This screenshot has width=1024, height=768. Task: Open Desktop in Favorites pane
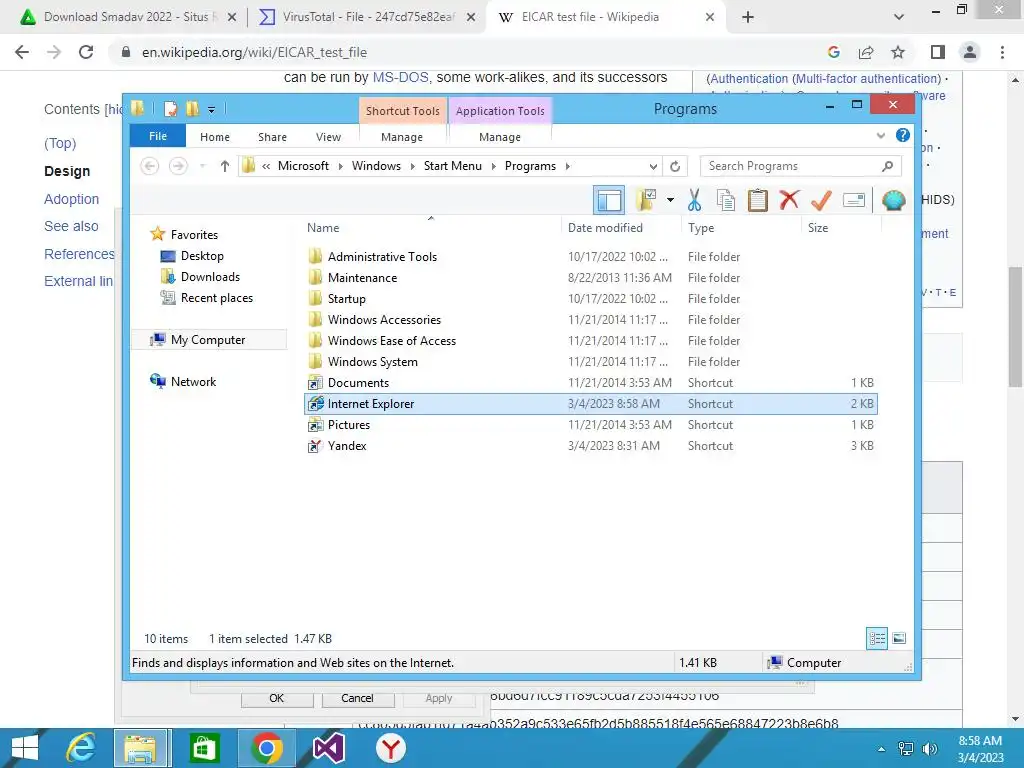tap(202, 256)
